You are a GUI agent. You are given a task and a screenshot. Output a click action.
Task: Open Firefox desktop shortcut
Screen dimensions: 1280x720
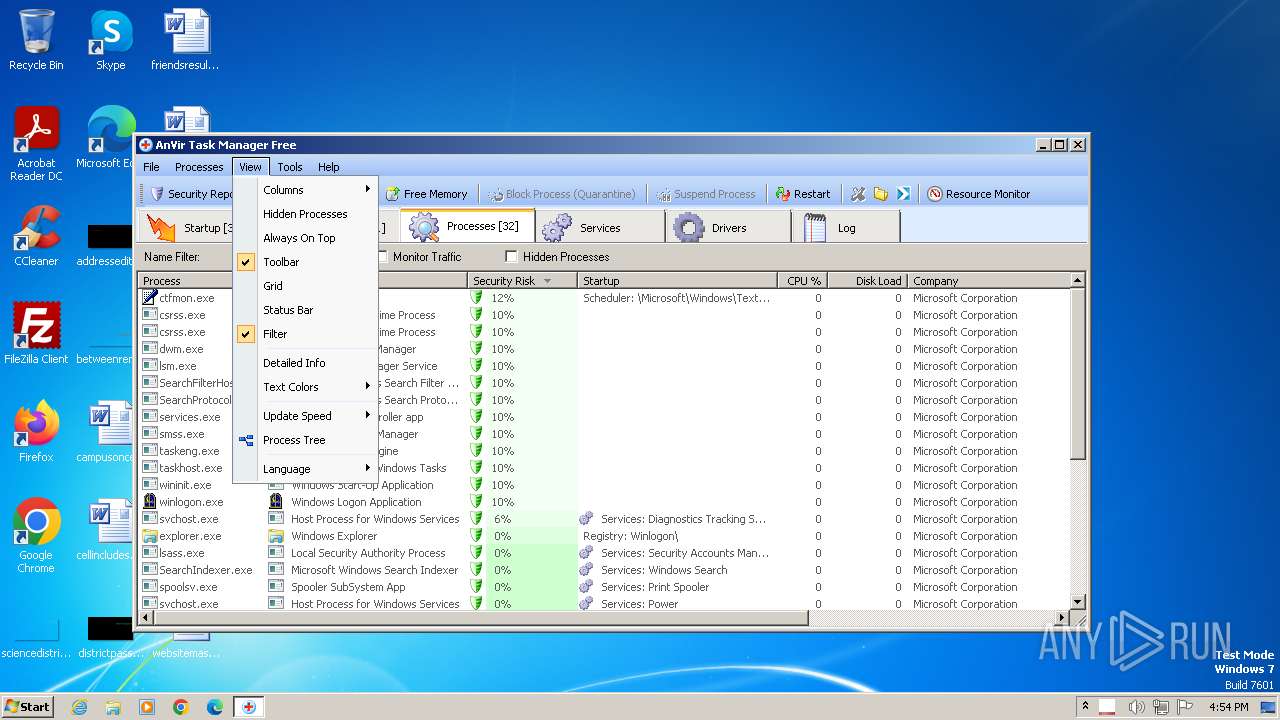click(36, 432)
